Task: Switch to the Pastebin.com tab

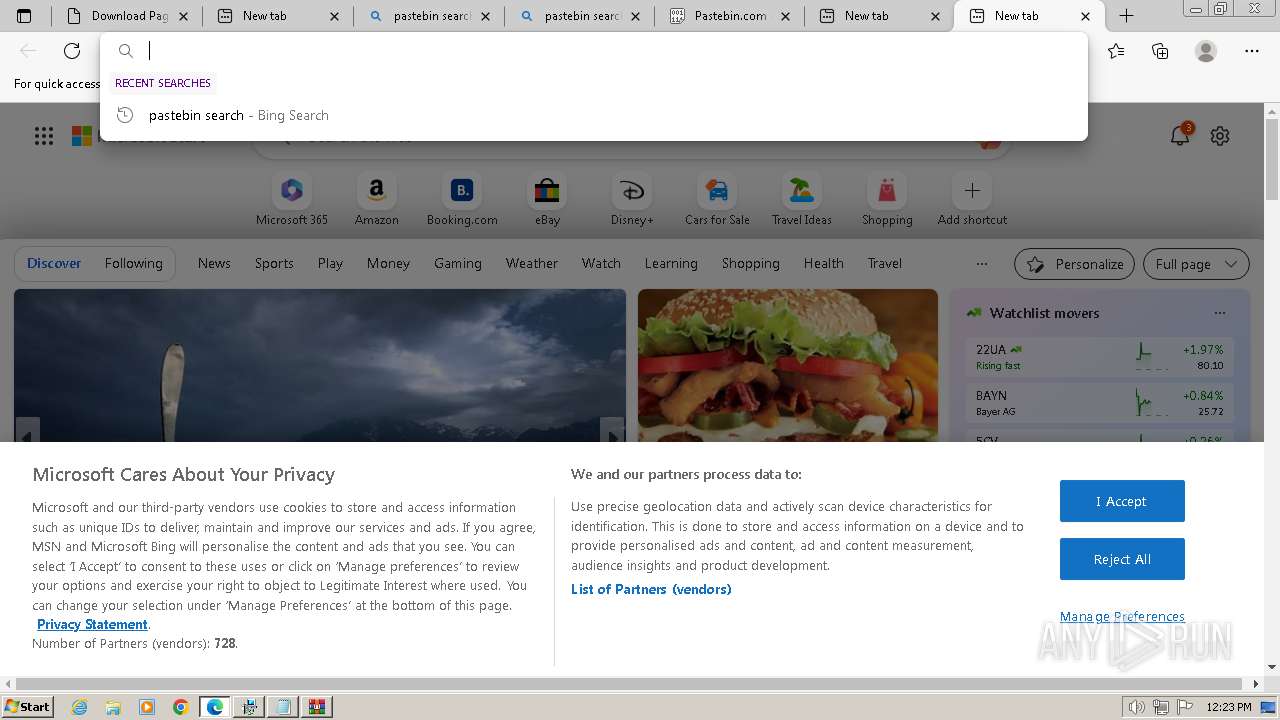Action: tap(731, 16)
